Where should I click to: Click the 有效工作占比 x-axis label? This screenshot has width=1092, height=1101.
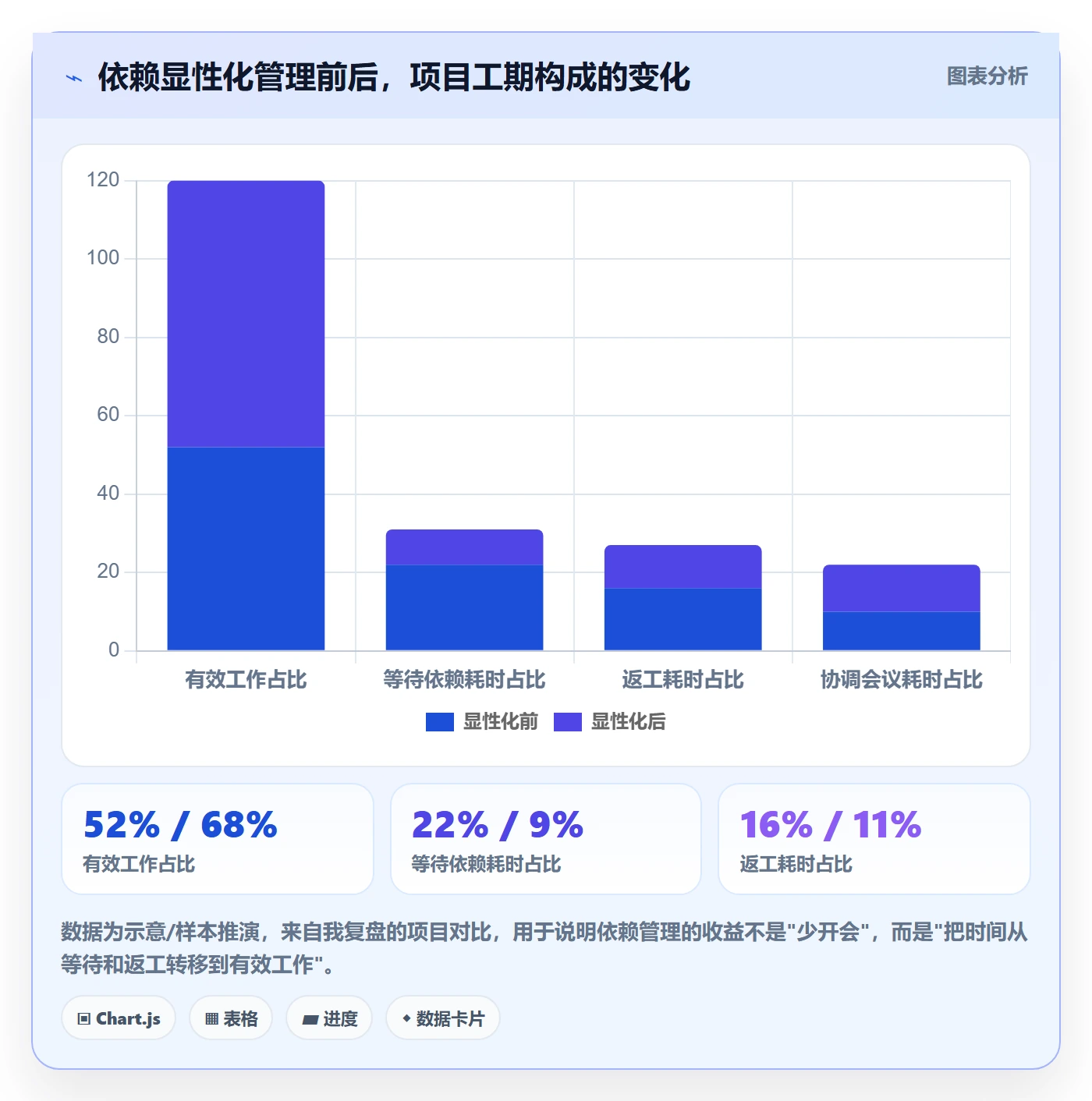[x=246, y=680]
